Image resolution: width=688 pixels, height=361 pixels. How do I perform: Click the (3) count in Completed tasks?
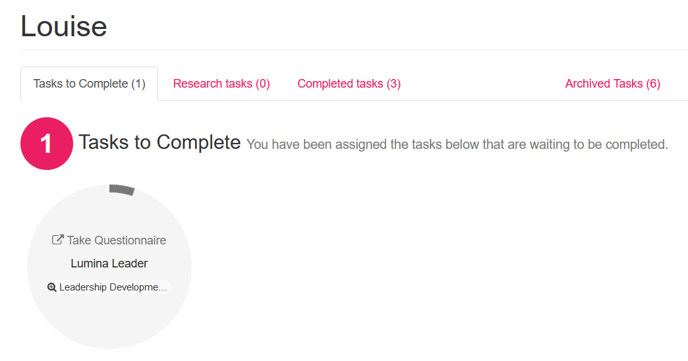394,83
